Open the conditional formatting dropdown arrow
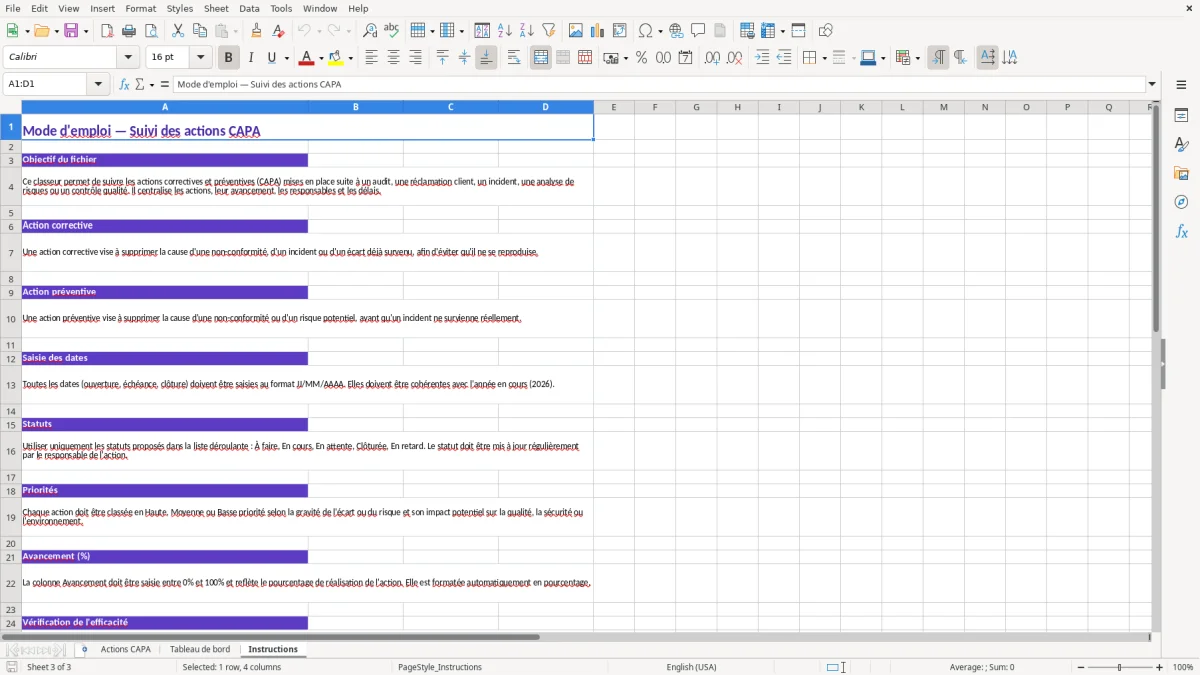Image resolution: width=1200 pixels, height=675 pixels. [x=917, y=58]
